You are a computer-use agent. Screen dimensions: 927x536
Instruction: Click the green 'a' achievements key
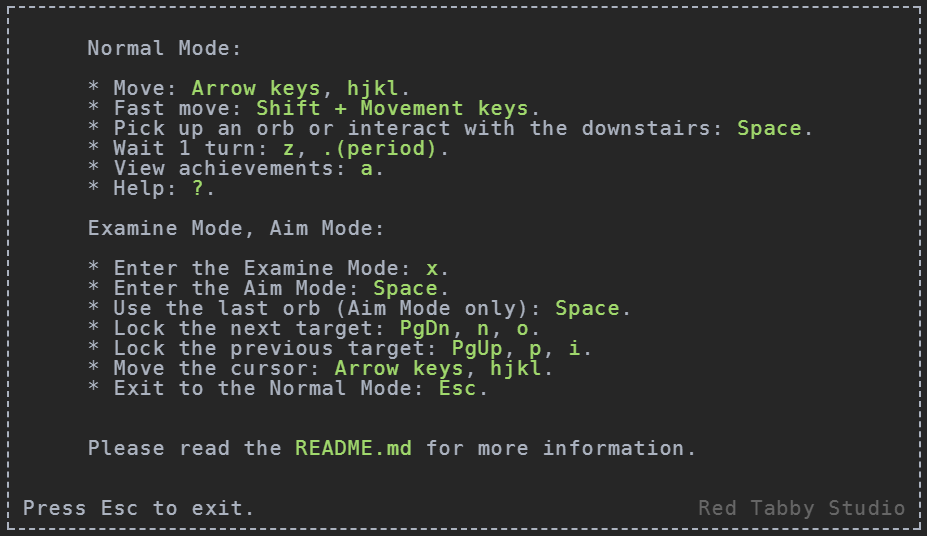[367, 168]
